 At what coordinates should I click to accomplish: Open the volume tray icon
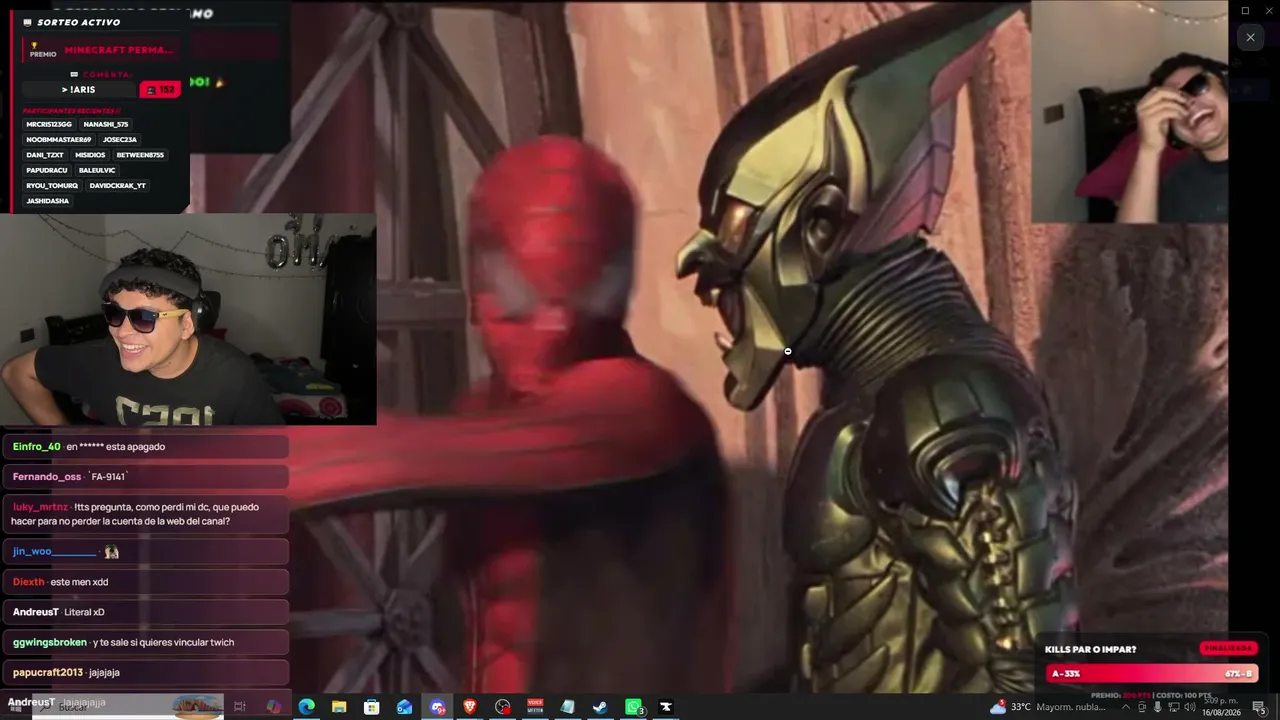coord(1190,707)
